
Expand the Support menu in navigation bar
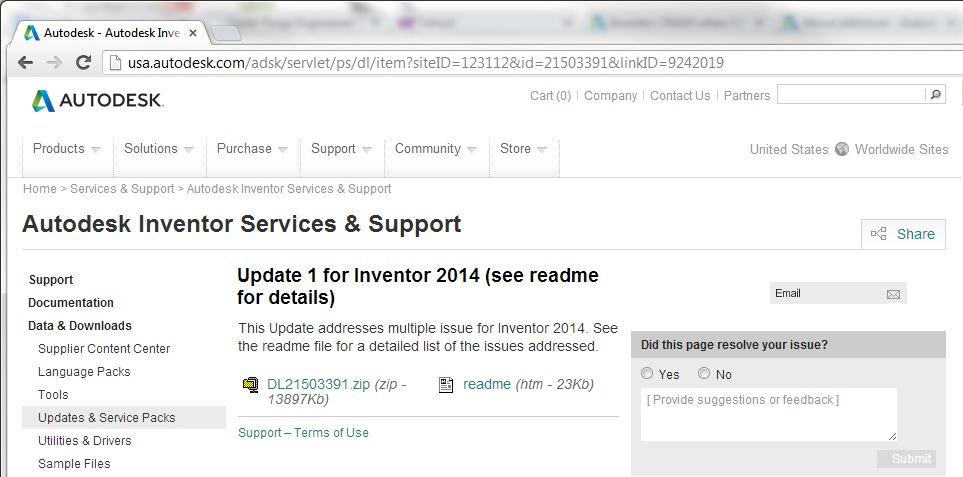click(x=341, y=149)
